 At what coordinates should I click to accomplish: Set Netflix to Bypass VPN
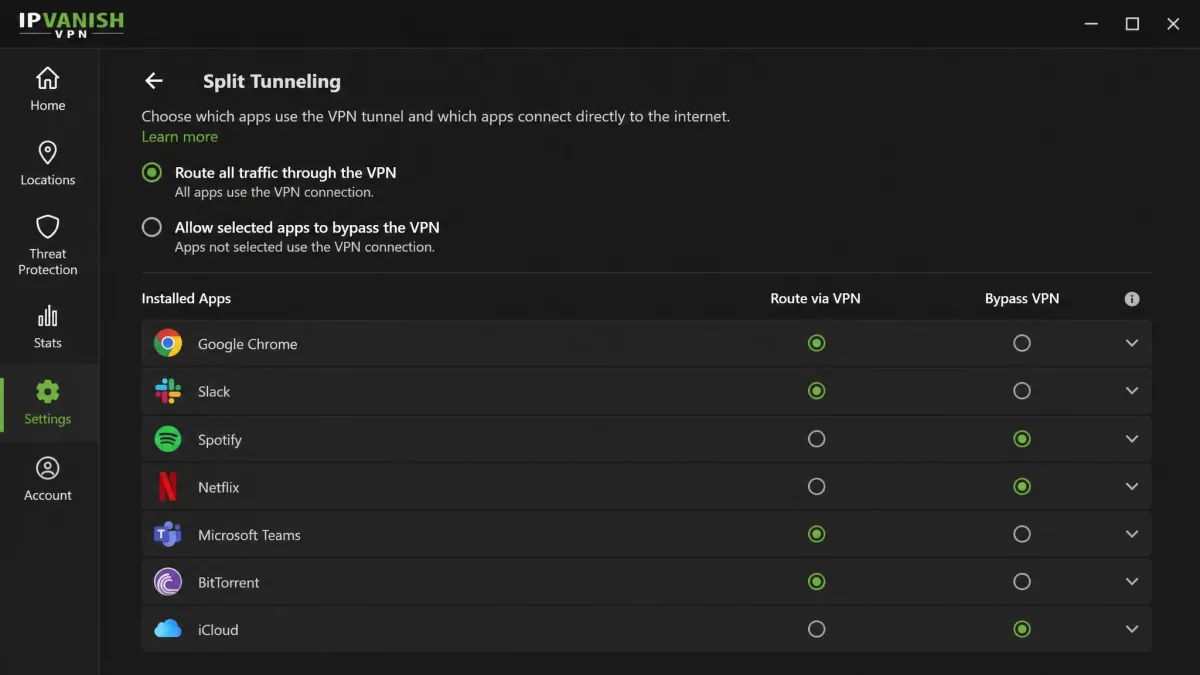click(x=1022, y=487)
